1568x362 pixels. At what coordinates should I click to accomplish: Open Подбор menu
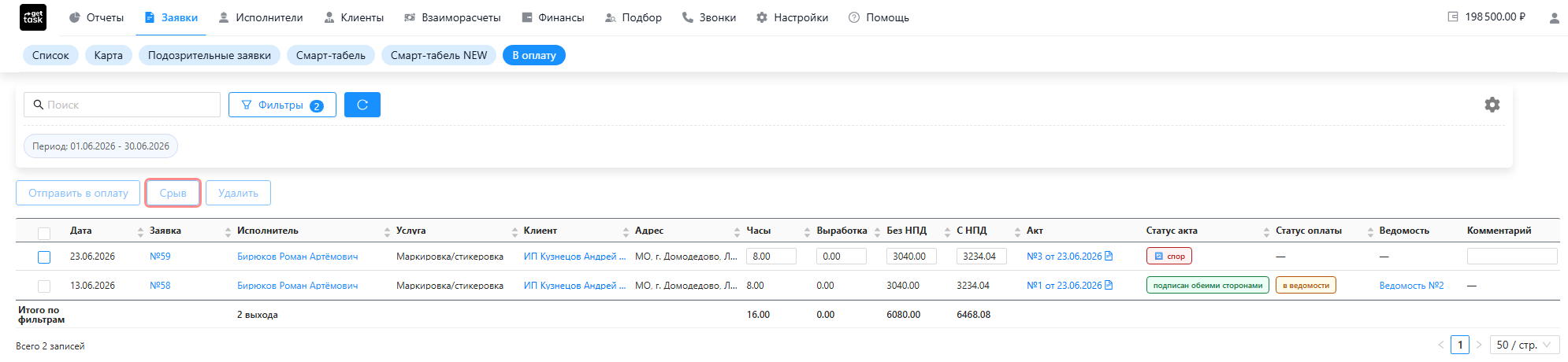point(633,17)
